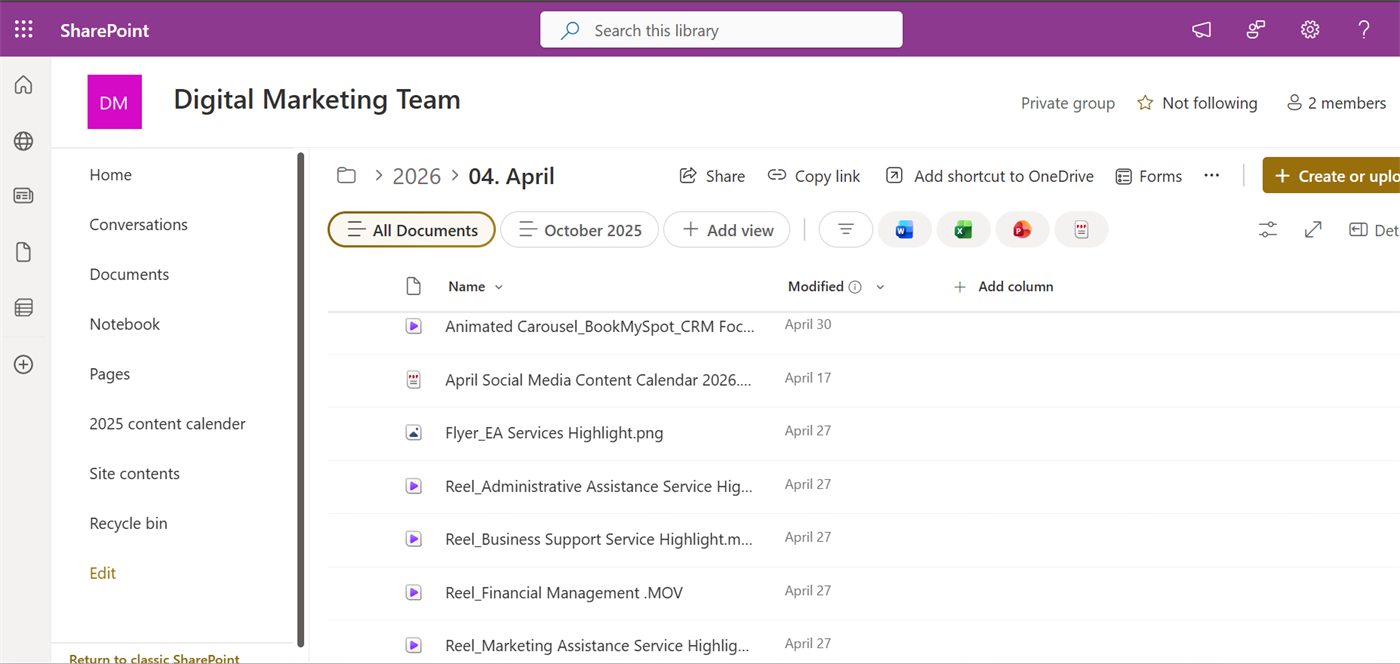Navigate to the 2026 breadcrumb folder
This screenshot has height=664, width=1400.
coord(416,176)
